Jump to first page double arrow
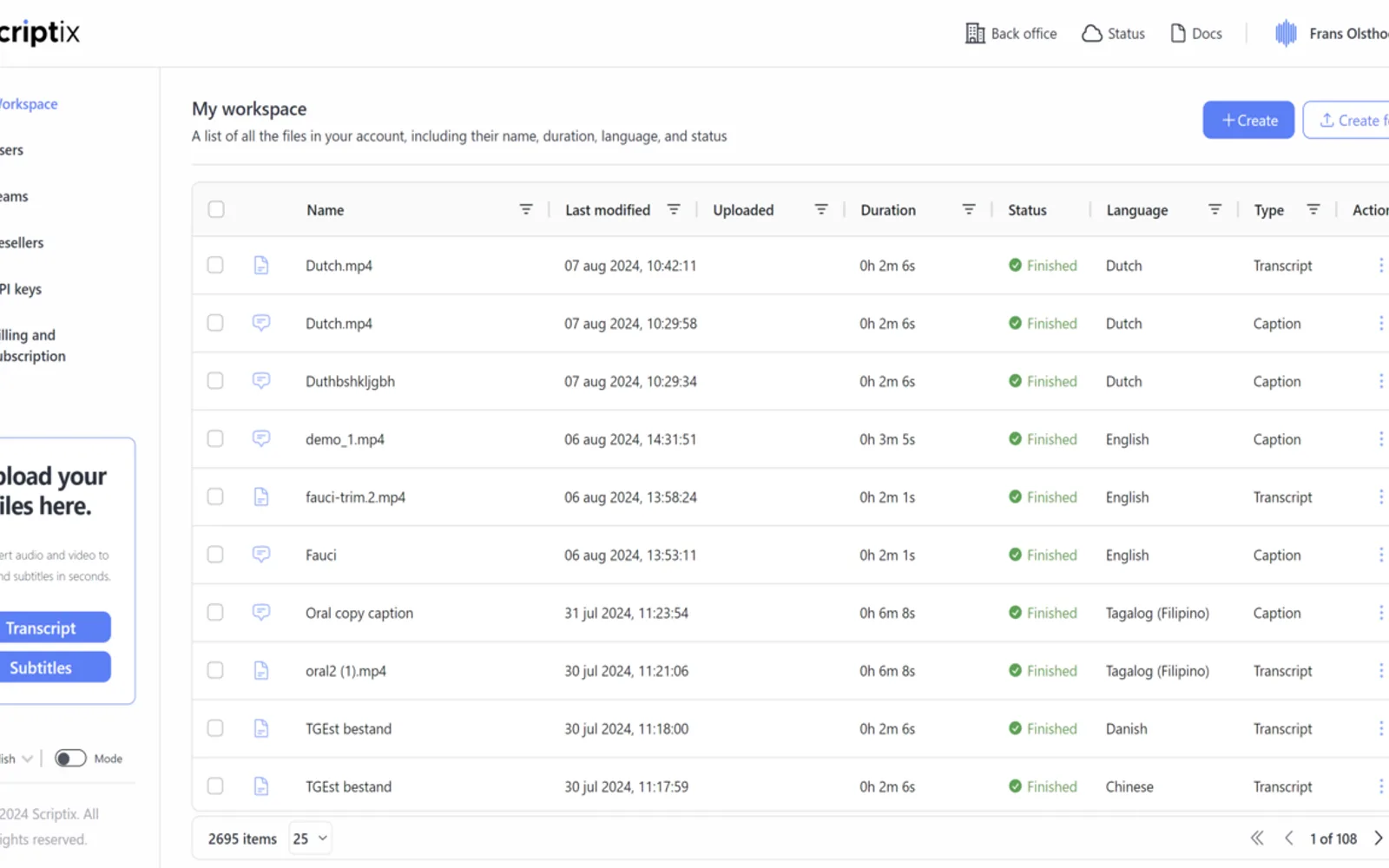This screenshot has height=868, width=1389. click(1257, 838)
